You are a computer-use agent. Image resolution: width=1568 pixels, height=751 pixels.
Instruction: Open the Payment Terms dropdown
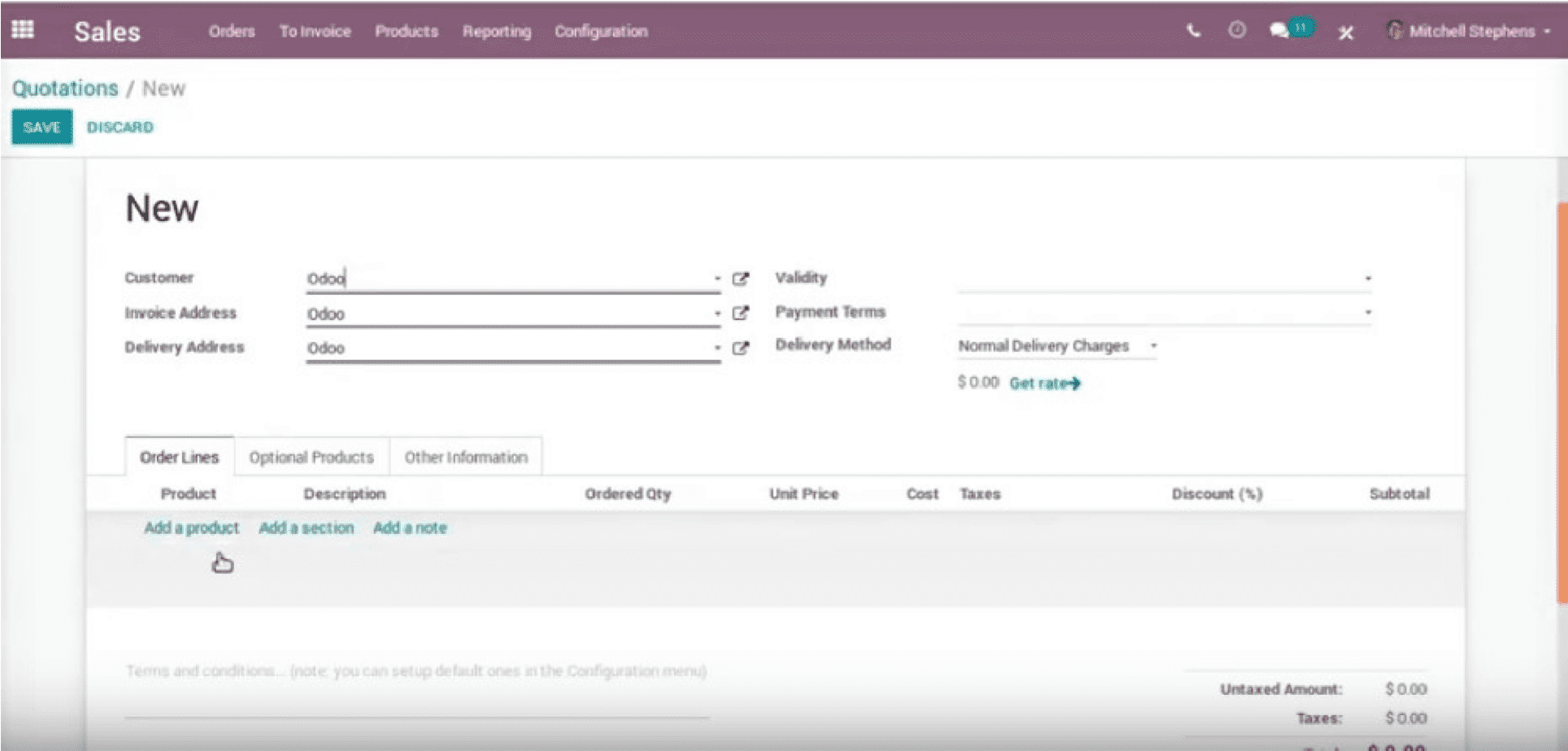pyautogui.click(x=1165, y=312)
